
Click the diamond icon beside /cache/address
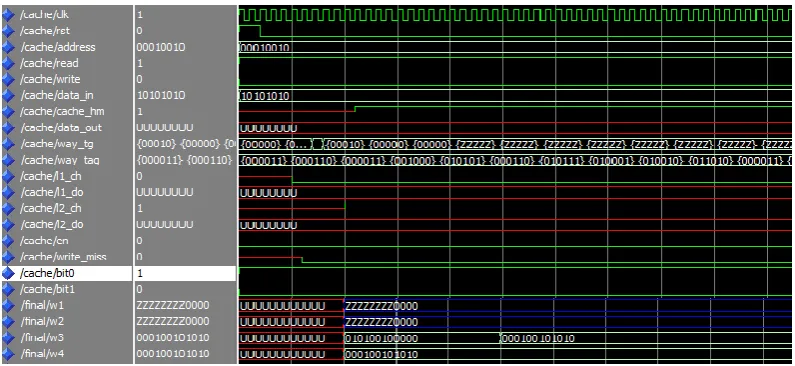(x=9, y=47)
